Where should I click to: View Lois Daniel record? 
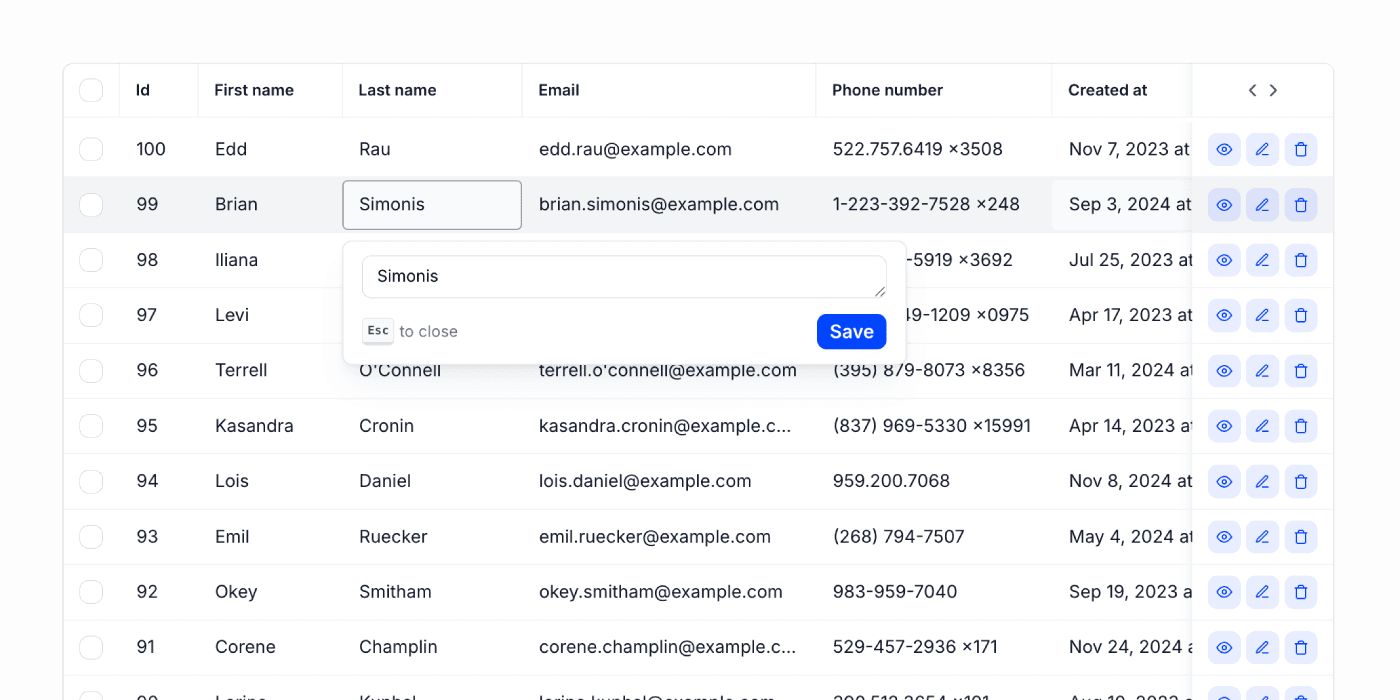(1224, 482)
